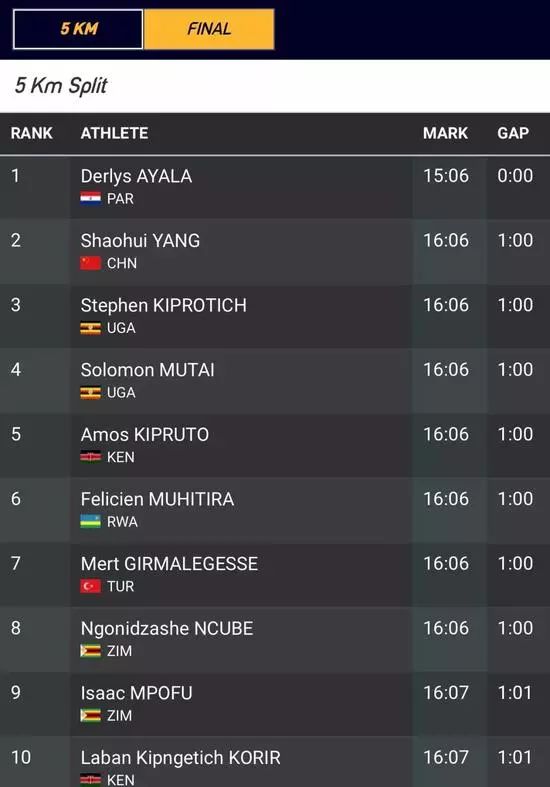Image resolution: width=550 pixels, height=787 pixels.
Task: Sort by the MARK column header
Action: coord(445,133)
